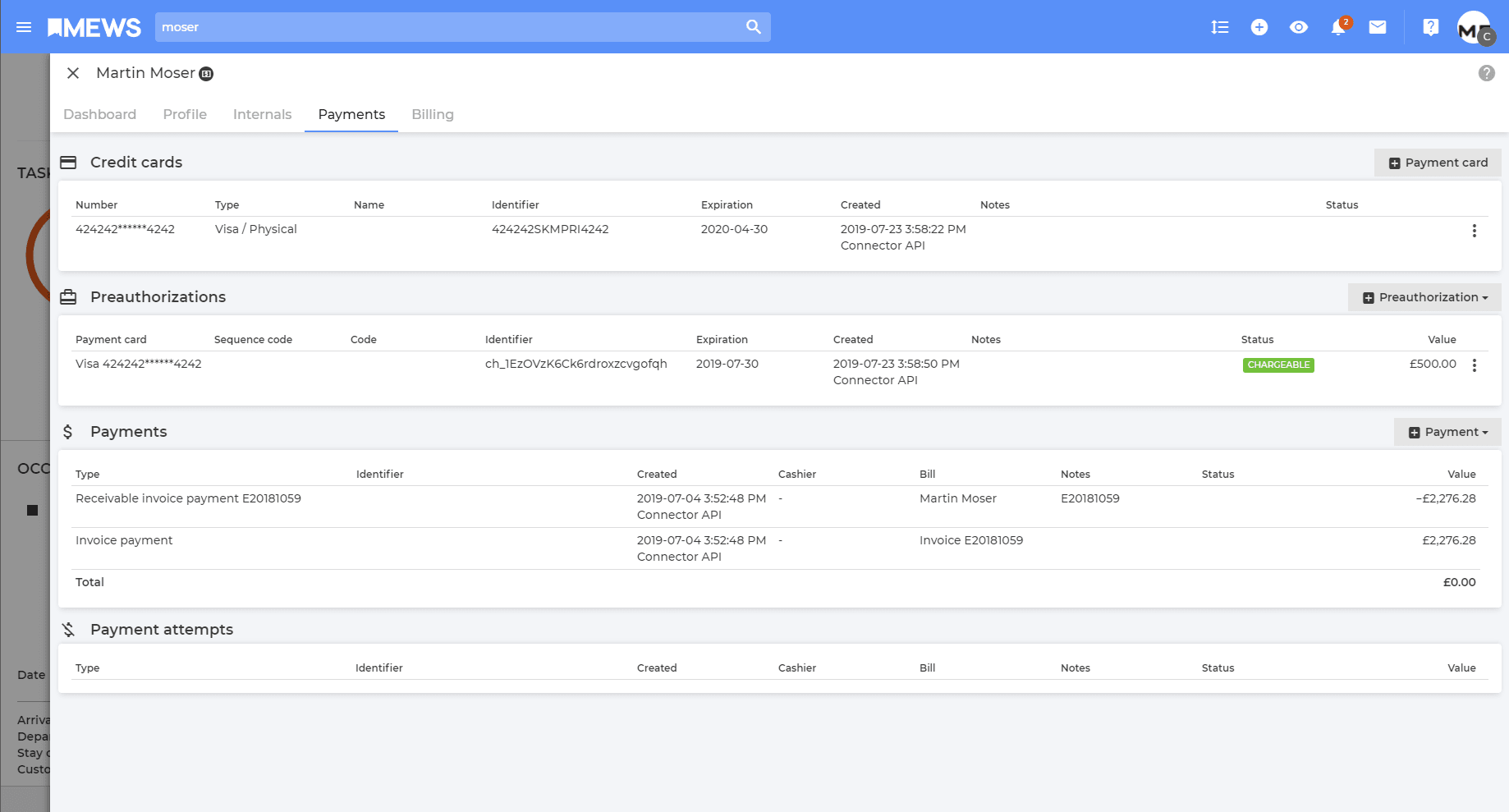Open preauthorization row options menu
This screenshot has height=812, width=1509.
click(1474, 365)
